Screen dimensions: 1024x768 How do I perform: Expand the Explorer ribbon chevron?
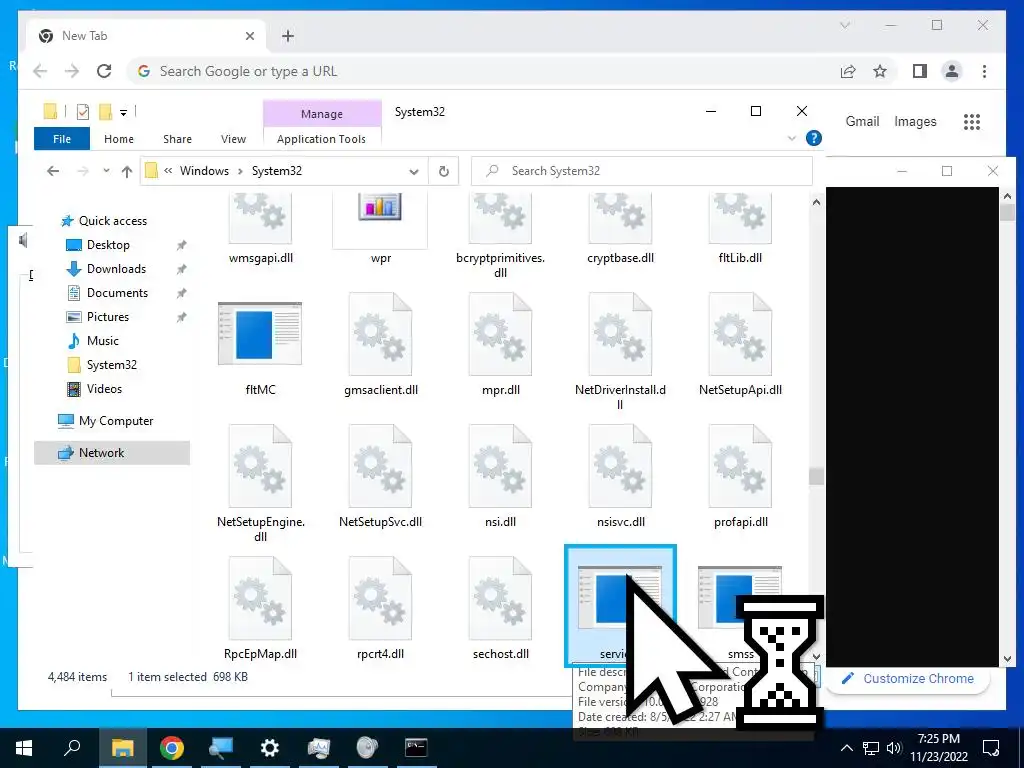[x=792, y=138]
